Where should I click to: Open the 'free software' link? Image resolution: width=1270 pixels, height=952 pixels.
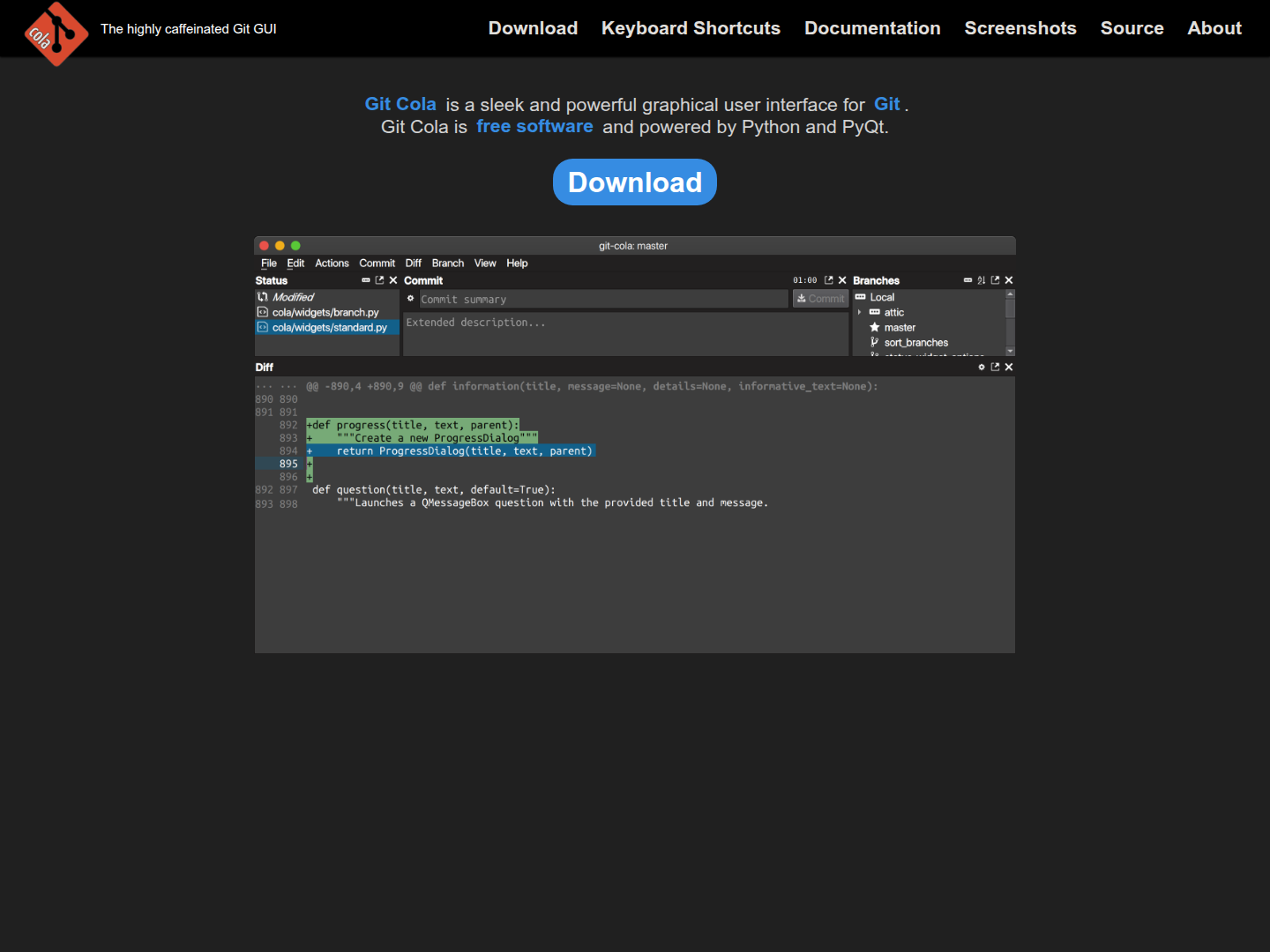[x=534, y=126]
